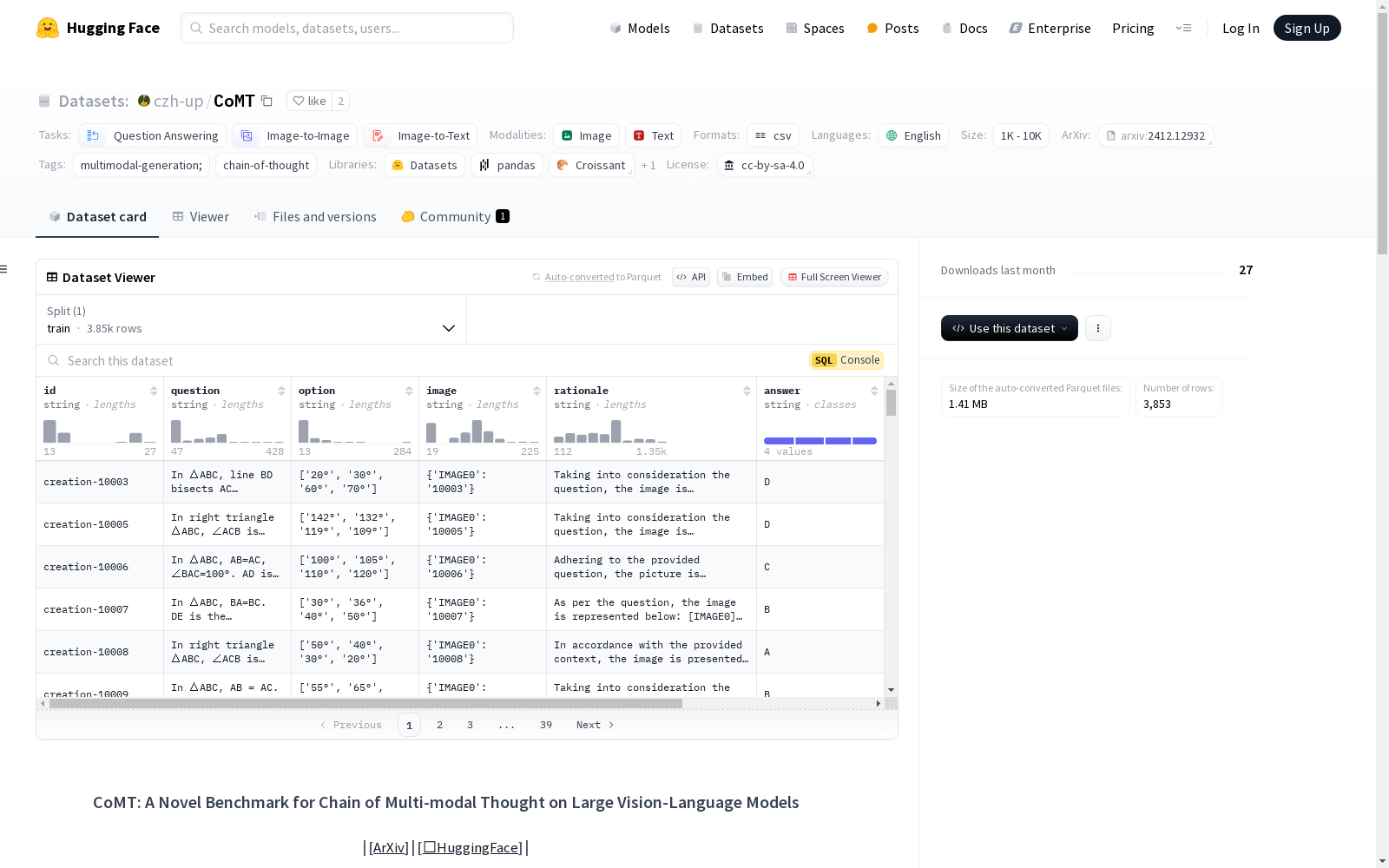Show the +1 additional libraries

(x=648, y=165)
